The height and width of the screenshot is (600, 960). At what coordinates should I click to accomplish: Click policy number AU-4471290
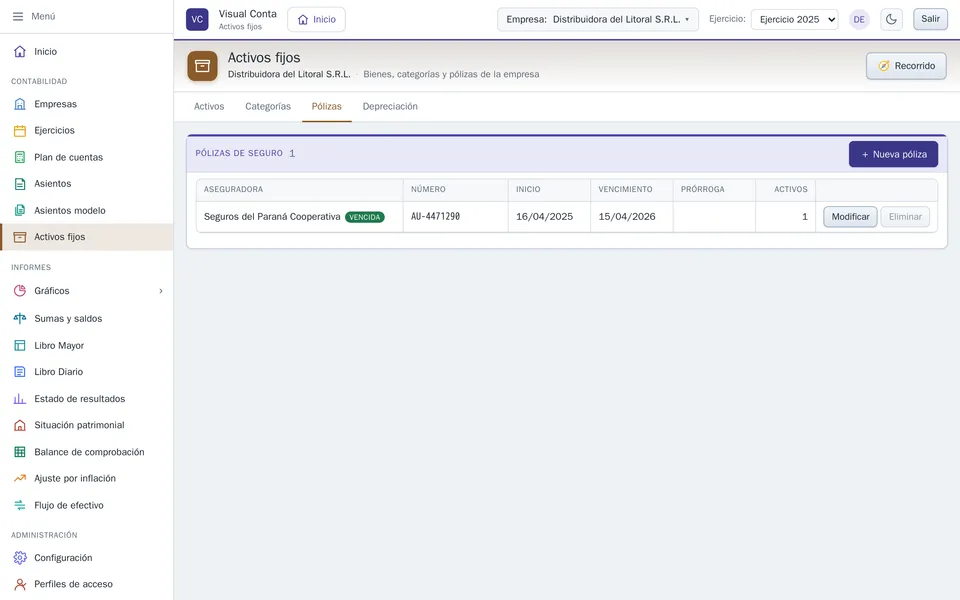[435, 217]
